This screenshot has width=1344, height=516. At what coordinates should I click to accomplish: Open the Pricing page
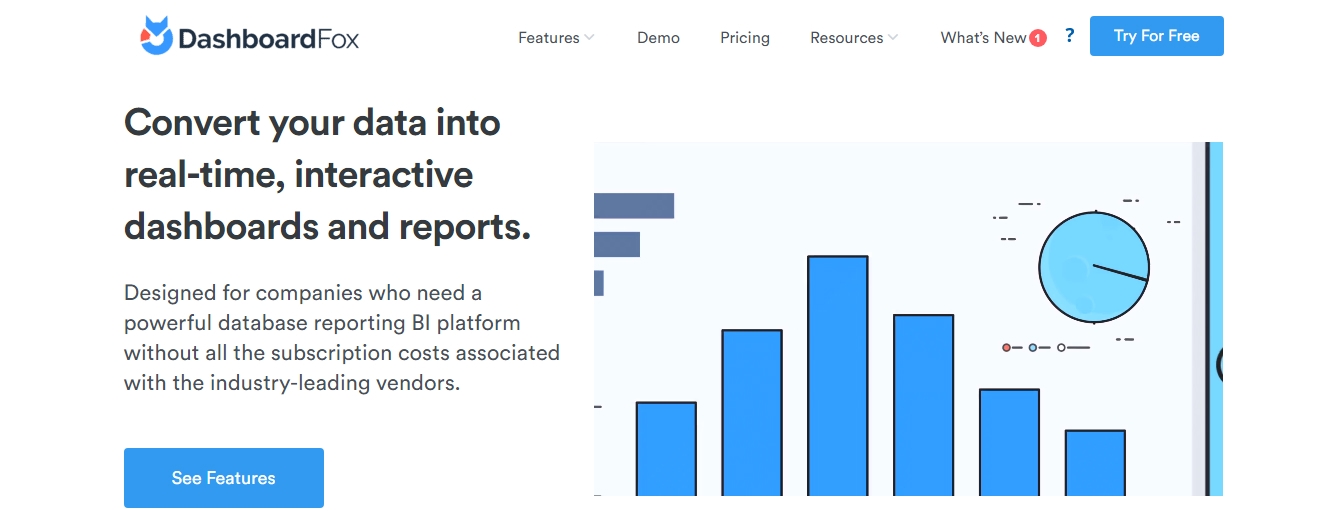[745, 38]
